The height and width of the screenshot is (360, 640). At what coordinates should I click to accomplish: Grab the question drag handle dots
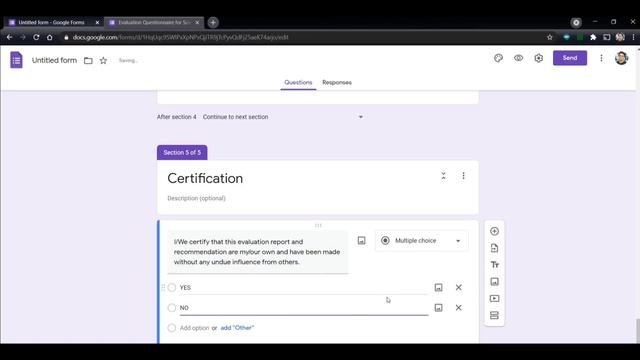pos(318,225)
